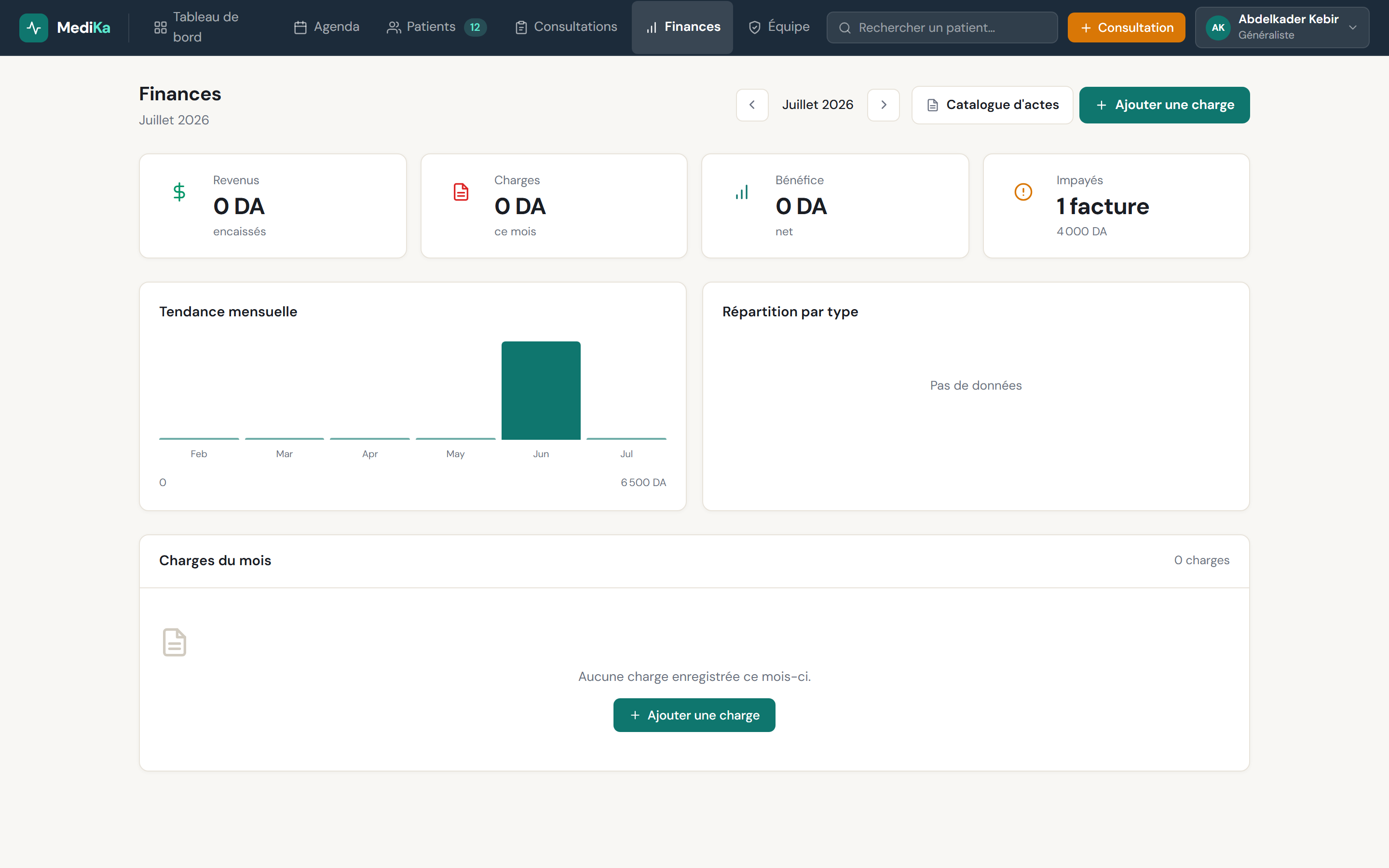Click the MediKa heartbeat logo icon
Screen dimensions: 1389x868
point(33,27)
